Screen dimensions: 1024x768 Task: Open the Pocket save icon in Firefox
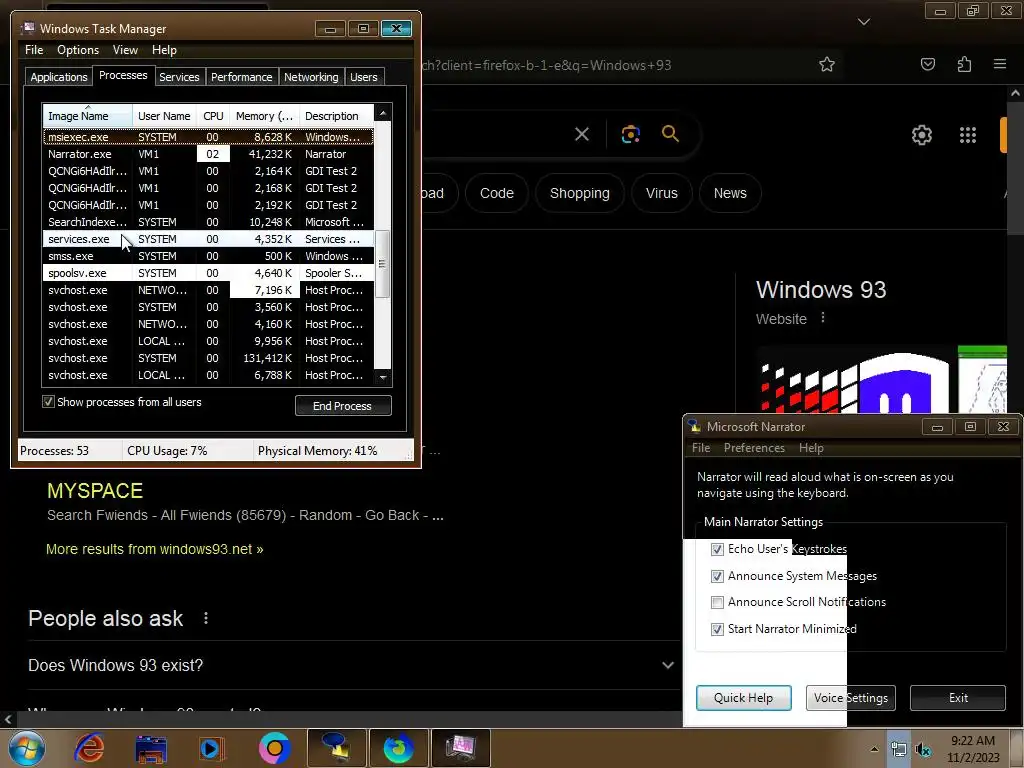pyautogui.click(x=927, y=64)
